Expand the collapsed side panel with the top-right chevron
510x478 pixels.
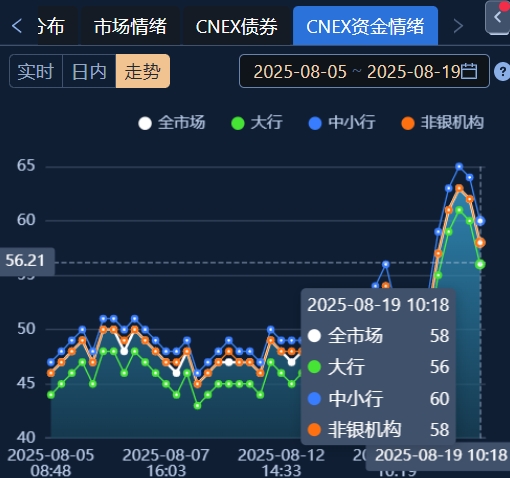coord(497,17)
